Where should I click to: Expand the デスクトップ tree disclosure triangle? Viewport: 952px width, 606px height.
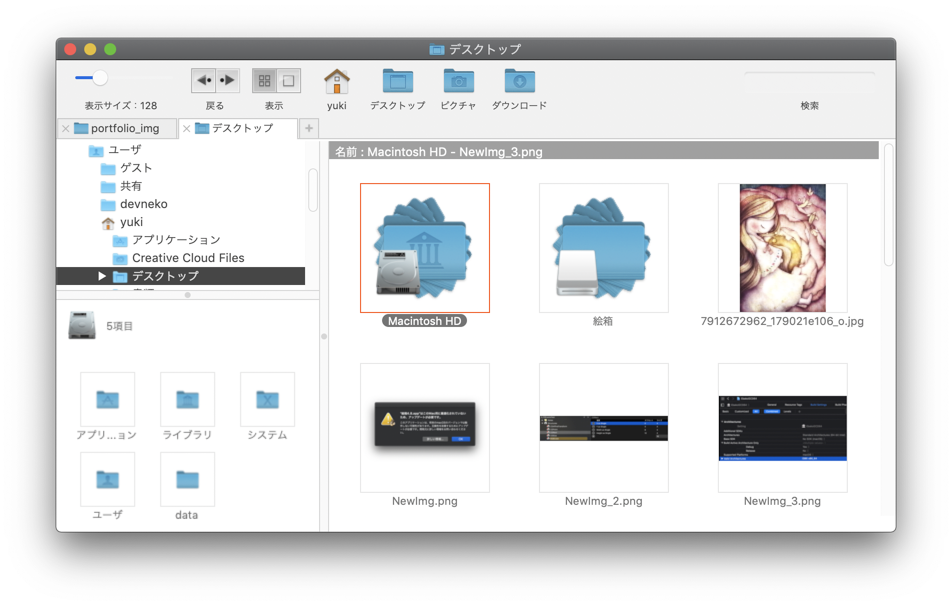(102, 276)
